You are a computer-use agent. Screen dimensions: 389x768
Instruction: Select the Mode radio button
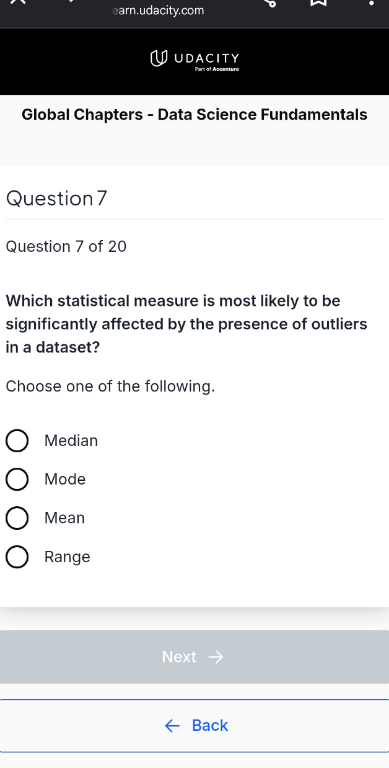point(17,480)
